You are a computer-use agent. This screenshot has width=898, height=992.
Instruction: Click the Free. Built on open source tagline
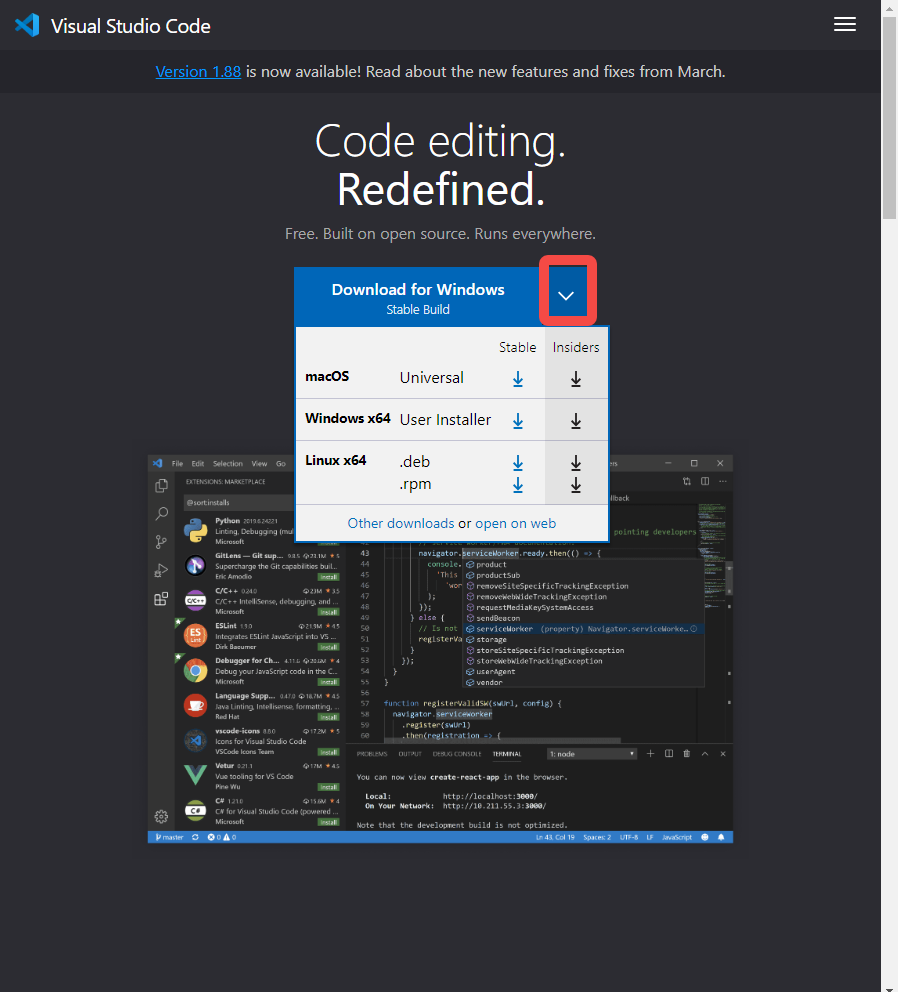click(440, 233)
